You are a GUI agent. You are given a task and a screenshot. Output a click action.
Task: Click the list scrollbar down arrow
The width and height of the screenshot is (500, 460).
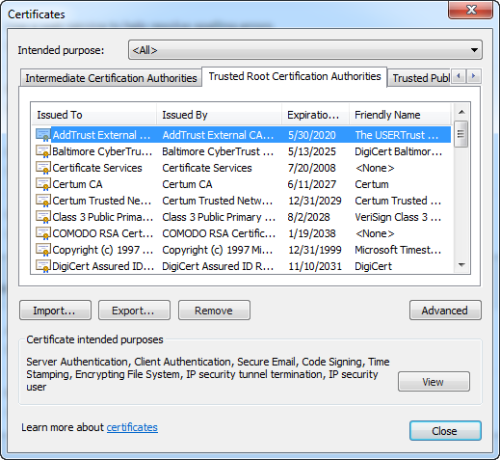pos(461,265)
